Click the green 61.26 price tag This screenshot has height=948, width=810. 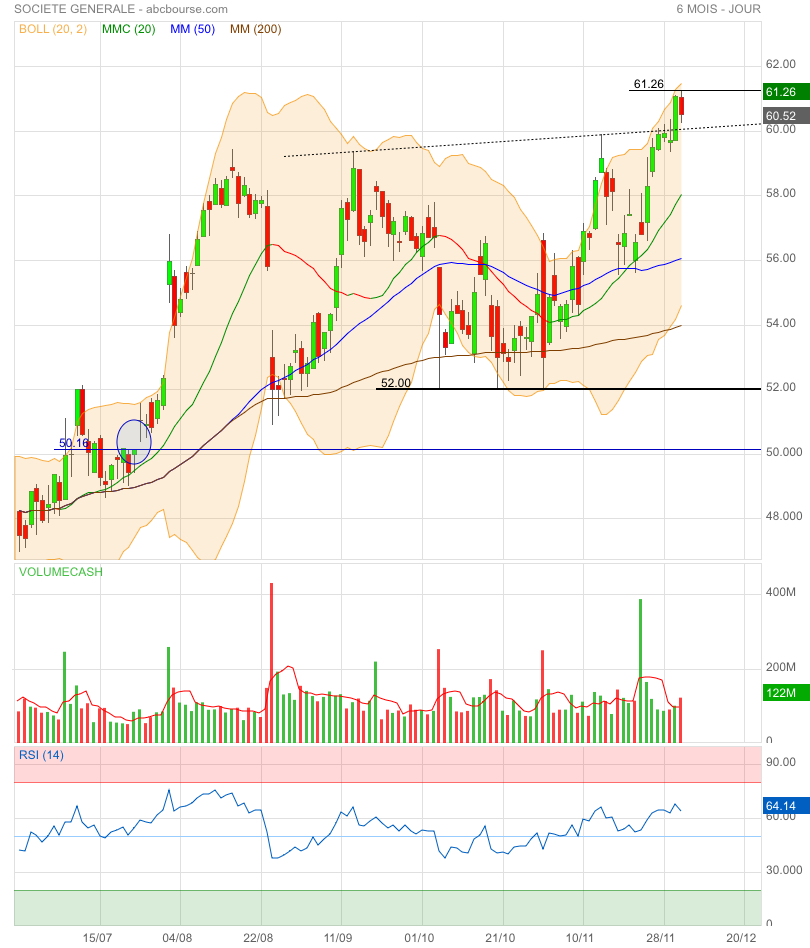(x=786, y=92)
